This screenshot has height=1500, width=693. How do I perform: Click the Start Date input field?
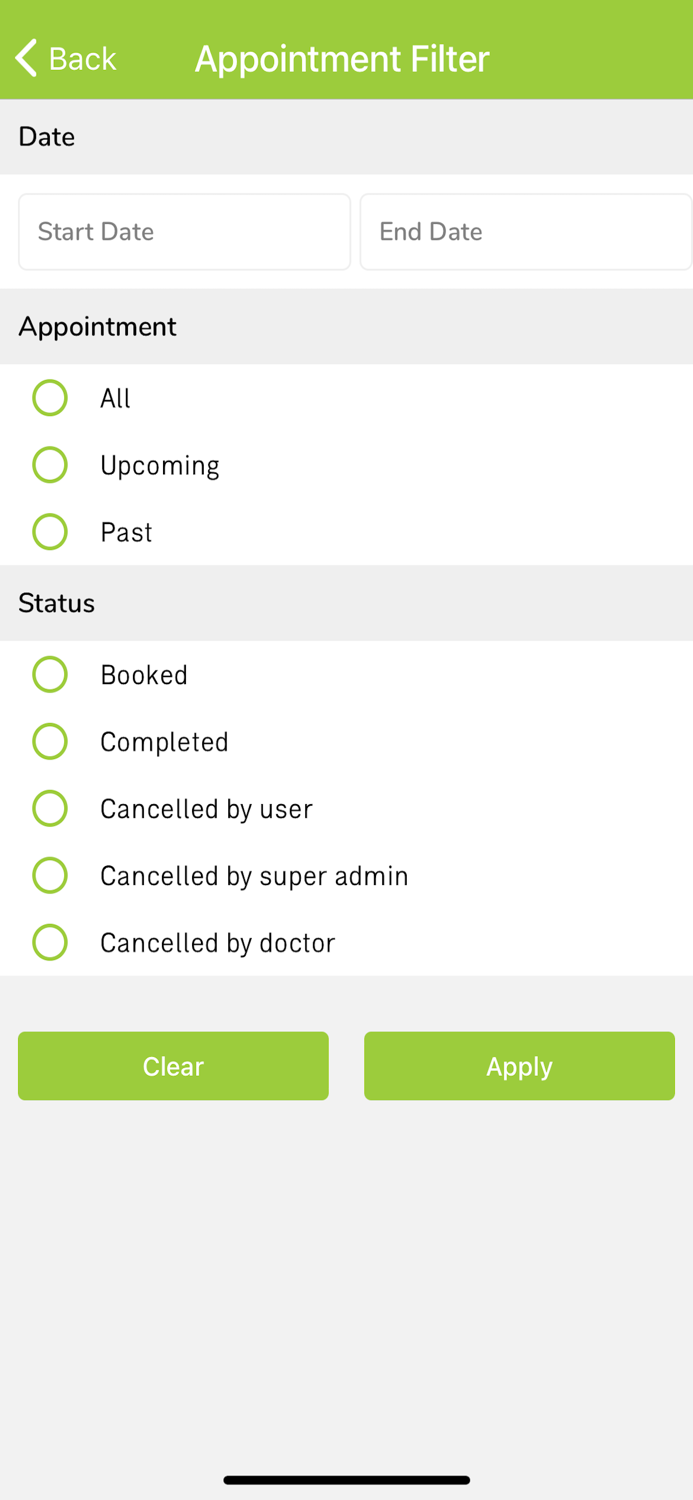pyautogui.click(x=184, y=231)
